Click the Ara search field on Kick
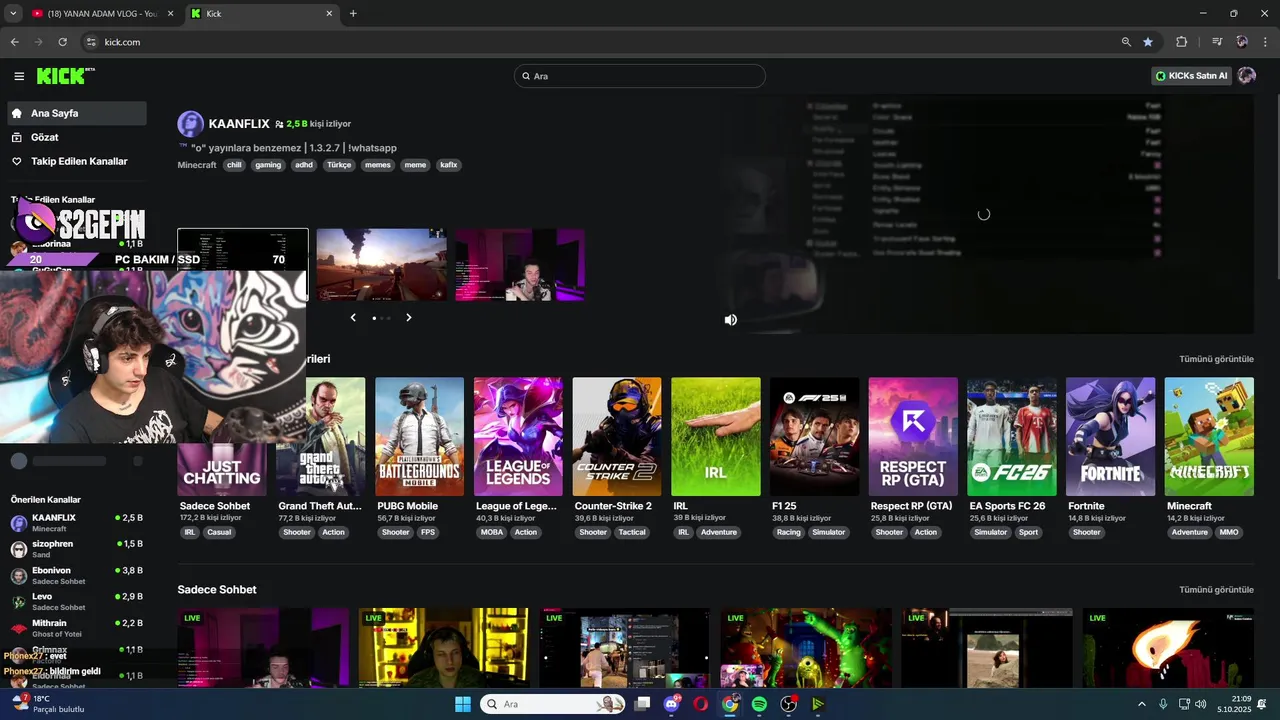Image resolution: width=1280 pixels, height=720 pixels. 640,76
